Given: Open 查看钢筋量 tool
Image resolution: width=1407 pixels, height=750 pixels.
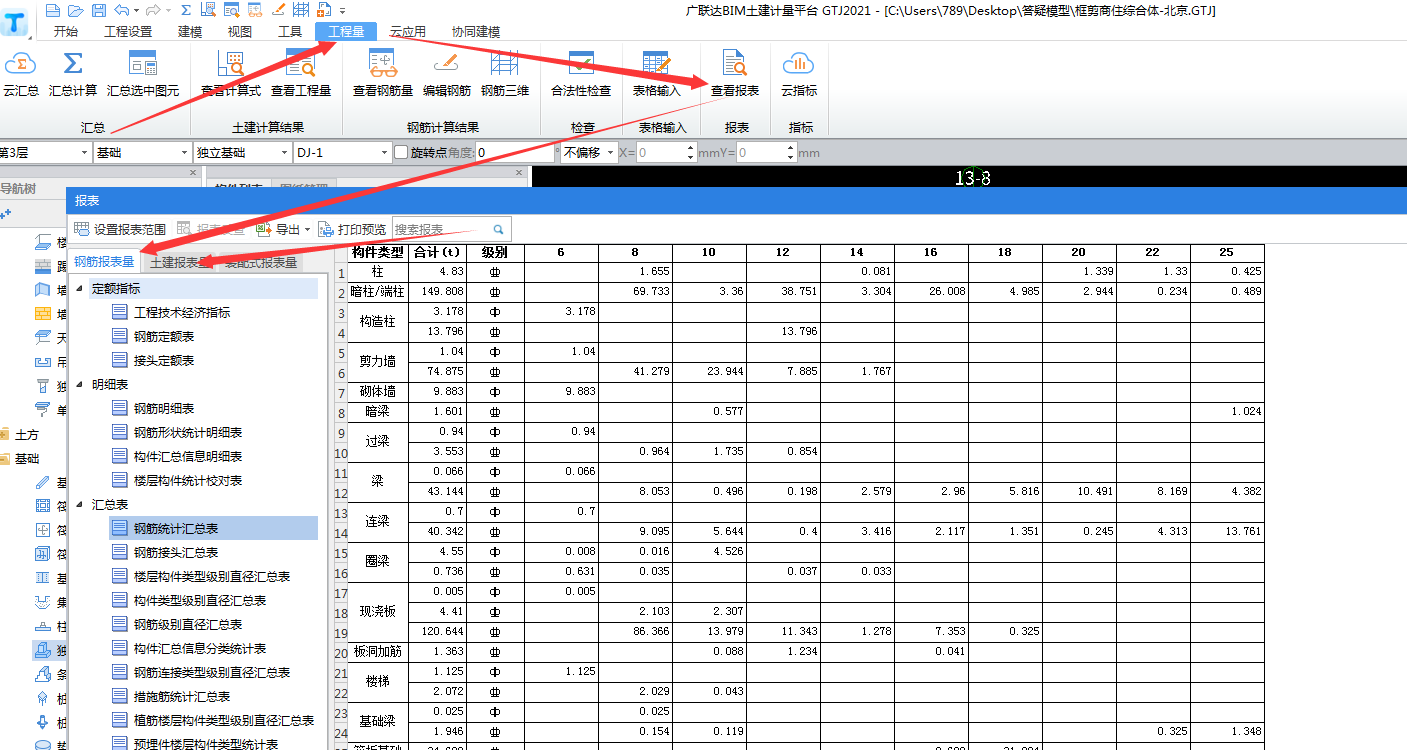Looking at the screenshot, I should 383,74.
